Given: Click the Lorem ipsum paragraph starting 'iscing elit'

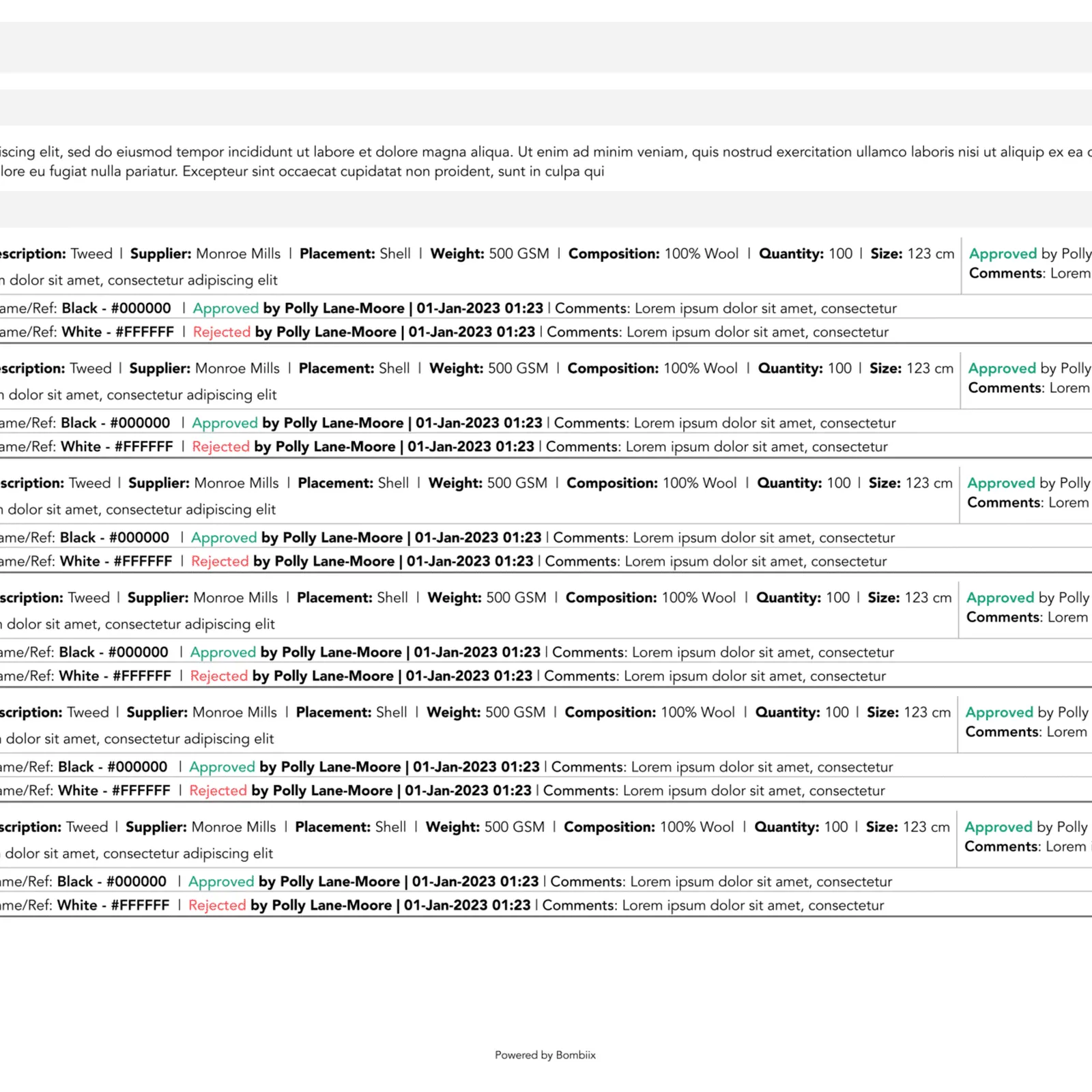Looking at the screenshot, I should click(546, 162).
